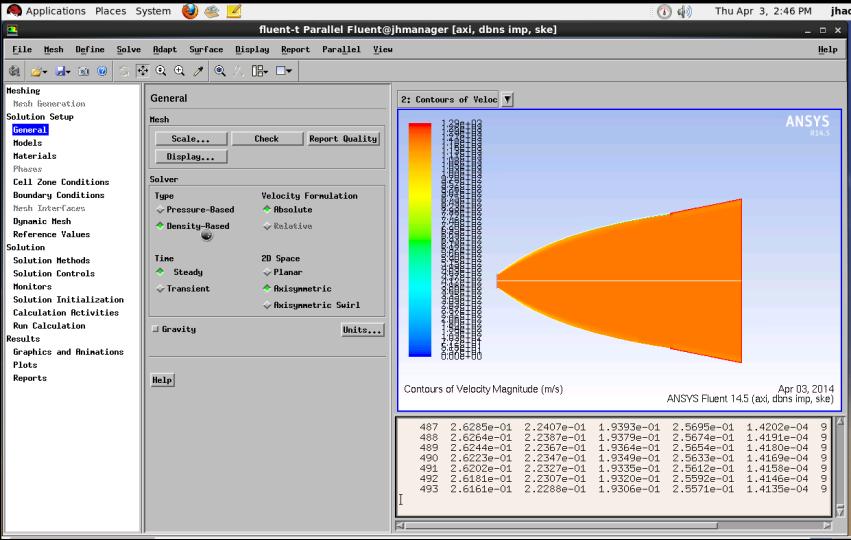This screenshot has height=540, width=851.
Task: Select the probe eyedropper tool
Action: click(x=199, y=71)
